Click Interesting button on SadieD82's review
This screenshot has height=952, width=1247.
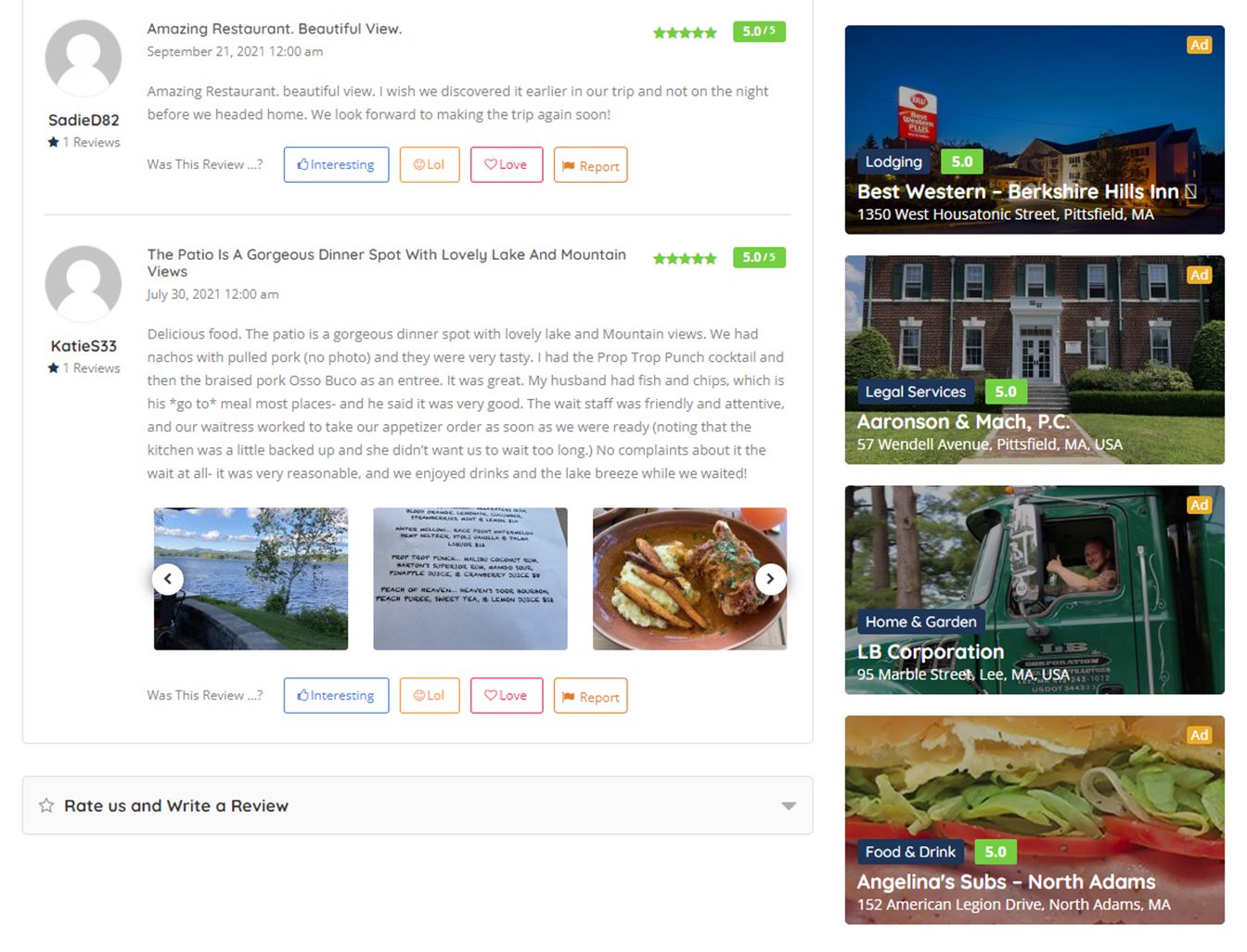point(336,164)
